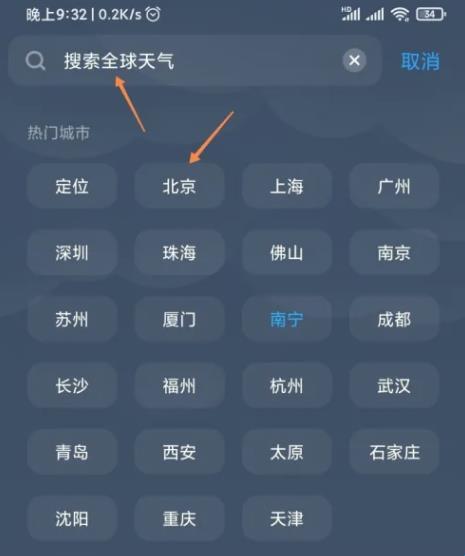Tap the HD signal strength icon
This screenshot has width=465, height=556.
(351, 14)
